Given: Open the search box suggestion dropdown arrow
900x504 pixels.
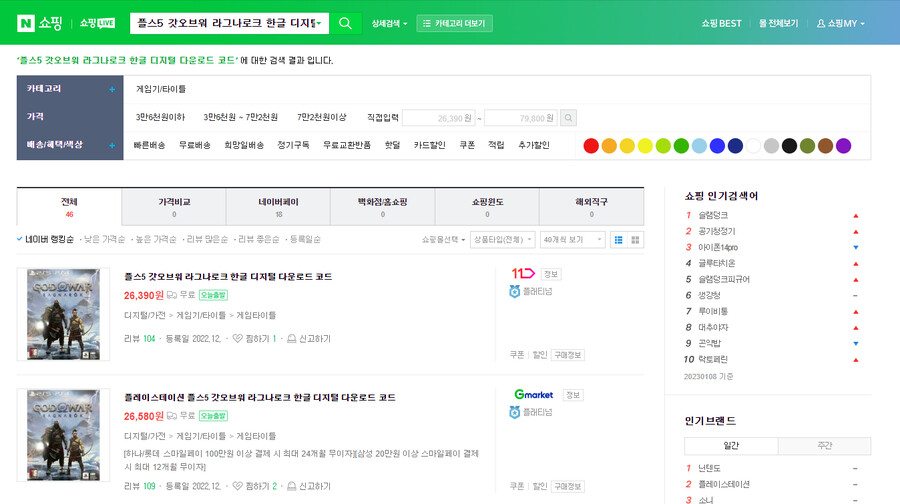Looking at the screenshot, I should (319, 24).
